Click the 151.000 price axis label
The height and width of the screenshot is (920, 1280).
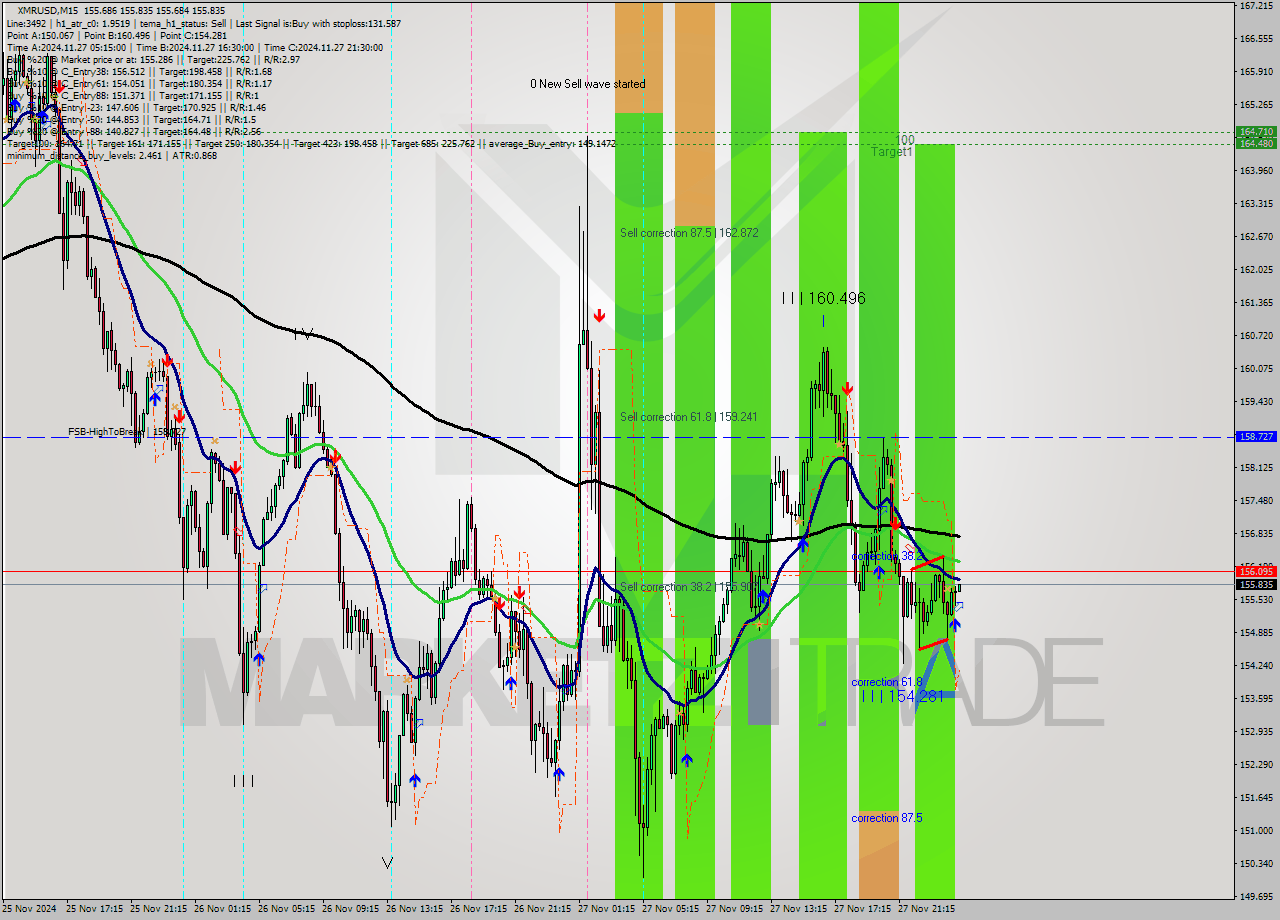pos(1256,831)
